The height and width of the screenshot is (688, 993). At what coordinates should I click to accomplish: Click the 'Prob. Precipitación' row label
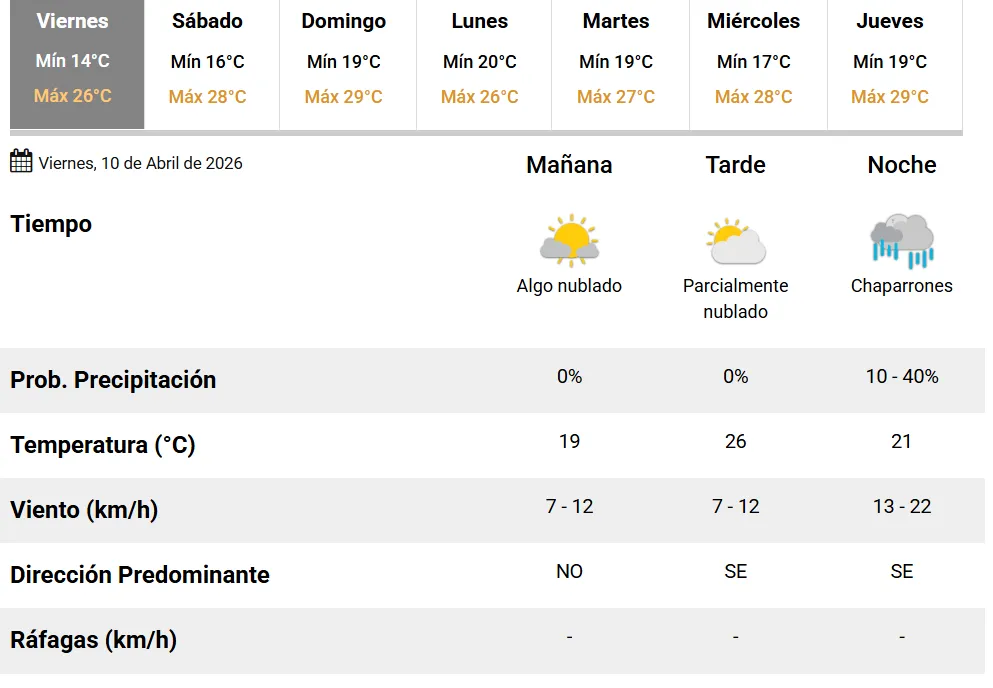[113, 380]
